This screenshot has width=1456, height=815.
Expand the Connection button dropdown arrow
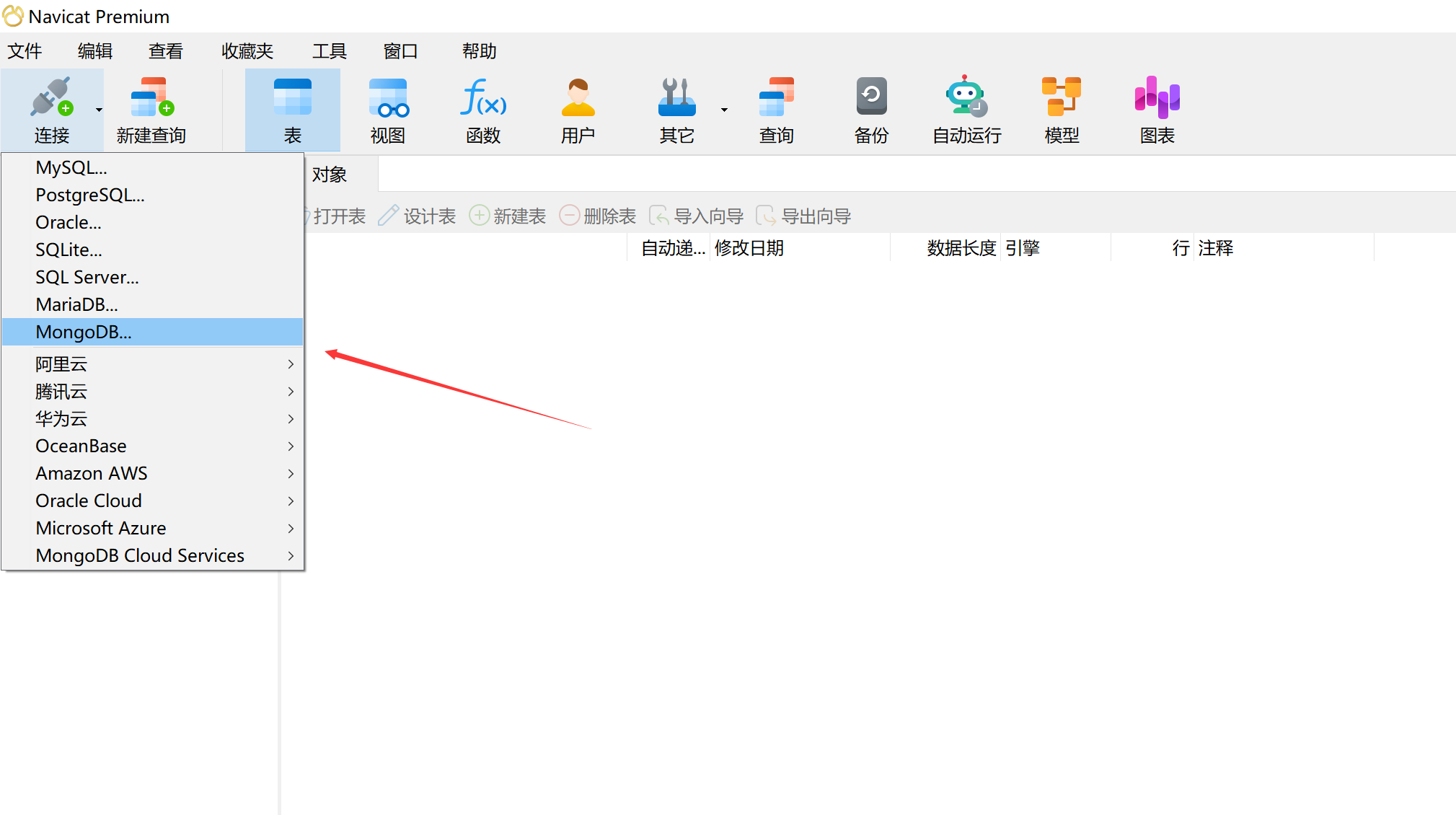point(99,110)
